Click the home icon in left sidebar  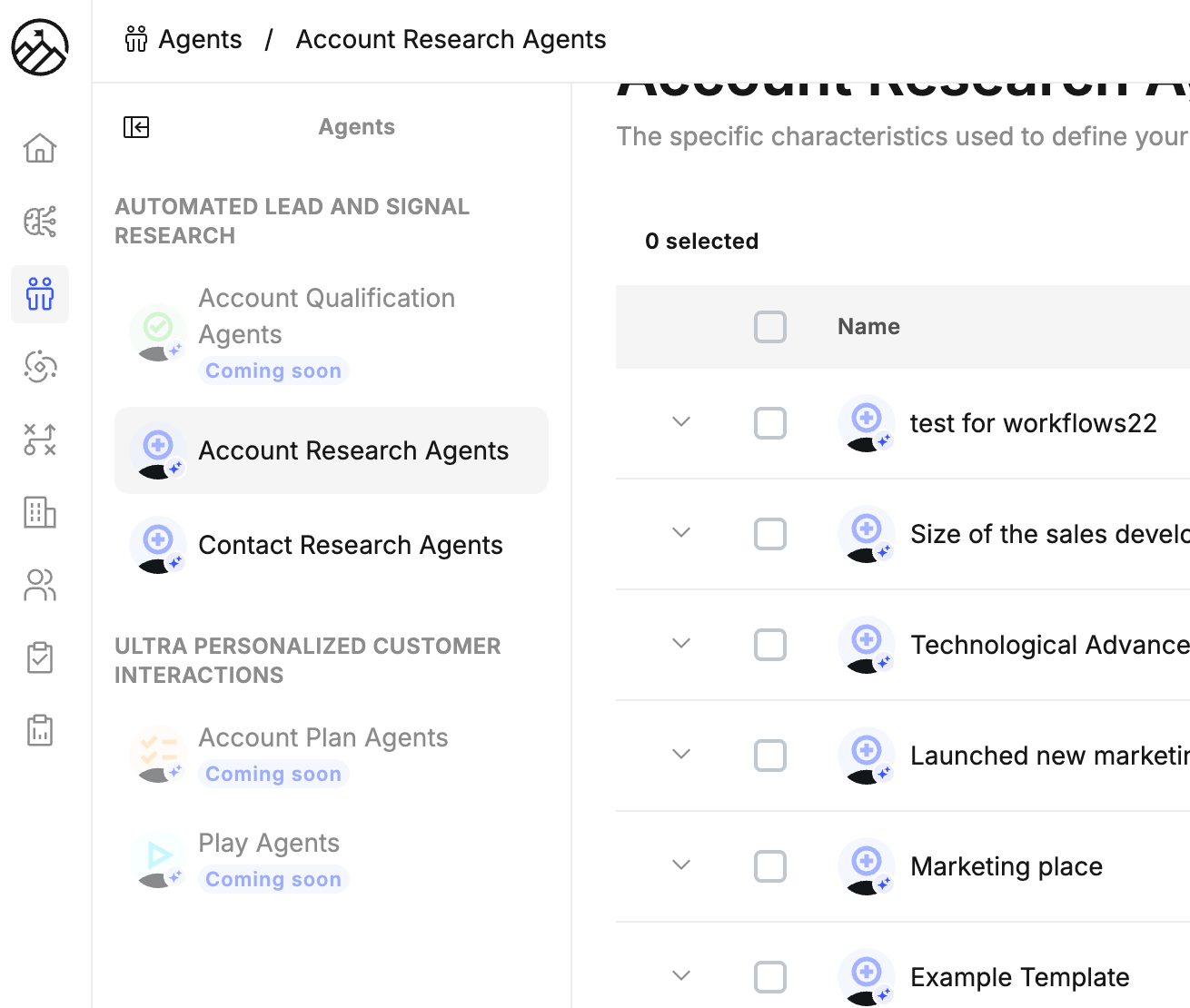[x=40, y=148]
